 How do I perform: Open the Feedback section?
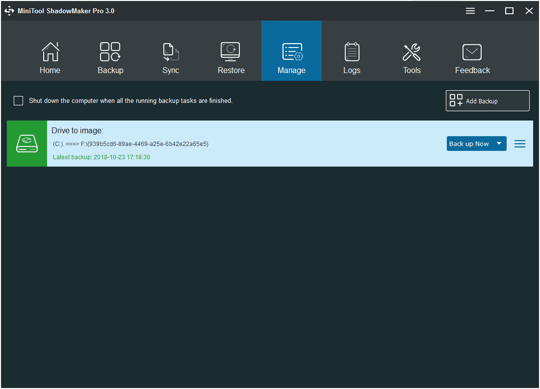[472, 57]
